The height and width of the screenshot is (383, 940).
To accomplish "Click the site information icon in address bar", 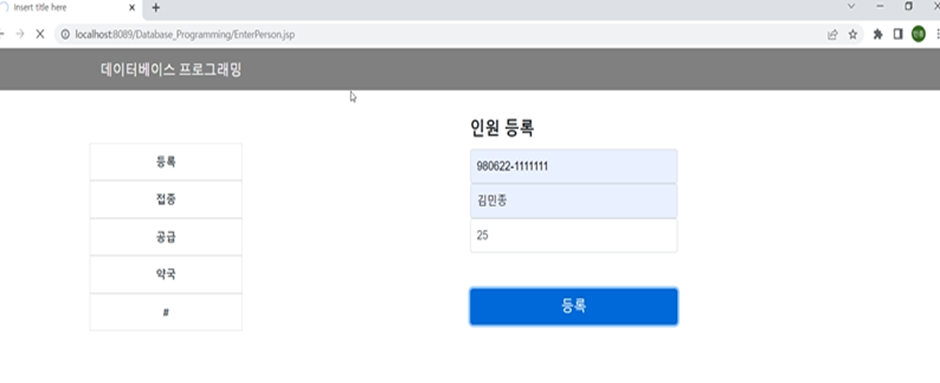I will (x=65, y=34).
